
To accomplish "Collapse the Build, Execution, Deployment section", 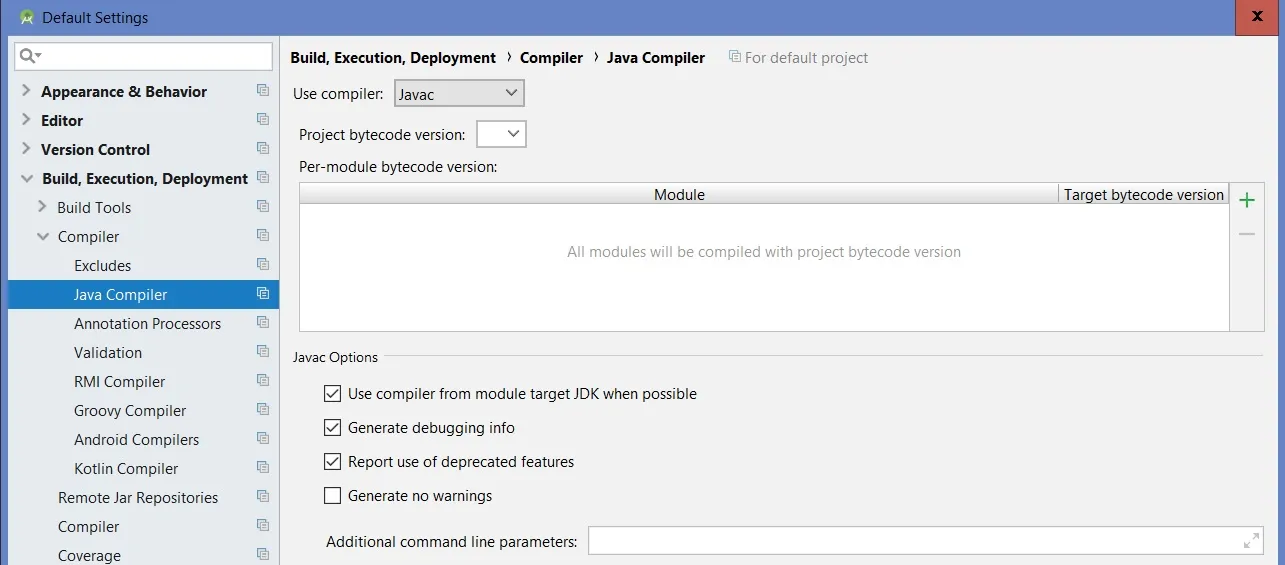I will click(26, 179).
